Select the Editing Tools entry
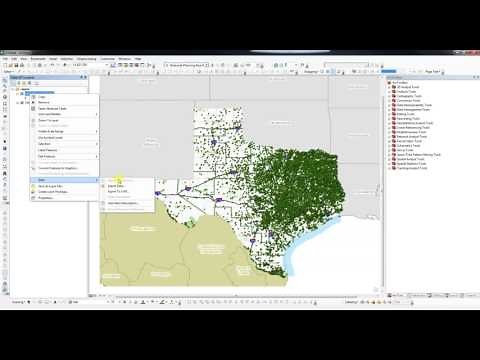 (405, 114)
